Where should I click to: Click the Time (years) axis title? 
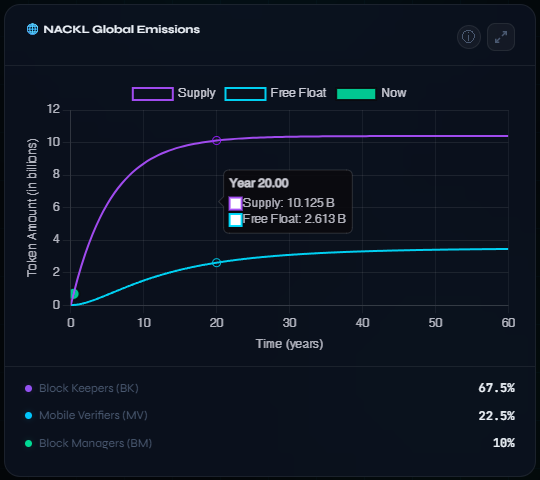(x=289, y=344)
